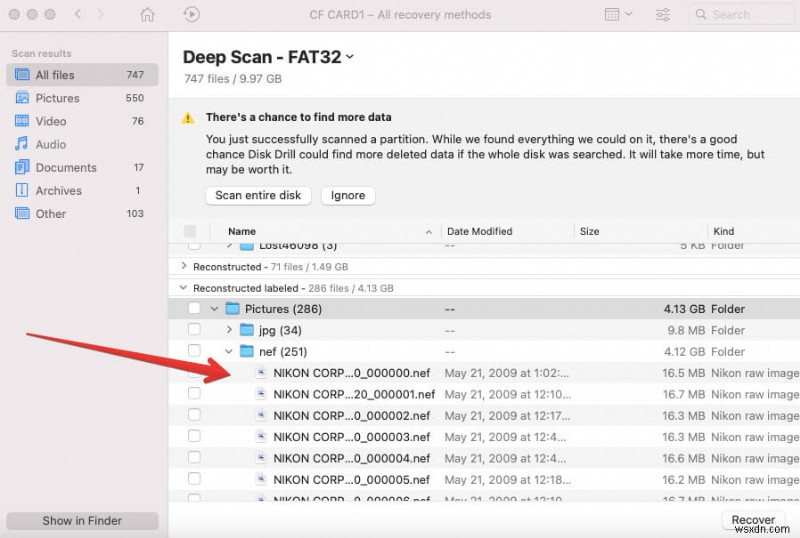
Task: Select file NIKON CORP...0_000004.nef
Action: coord(352,459)
